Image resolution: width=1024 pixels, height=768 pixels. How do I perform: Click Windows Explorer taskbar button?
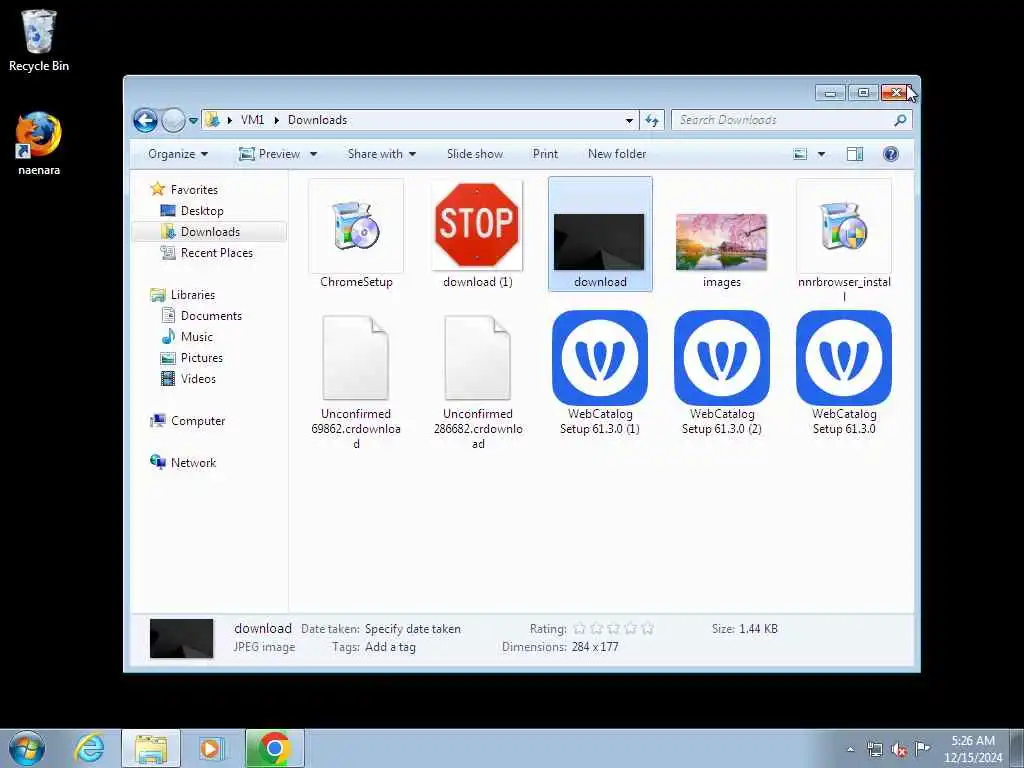151,748
